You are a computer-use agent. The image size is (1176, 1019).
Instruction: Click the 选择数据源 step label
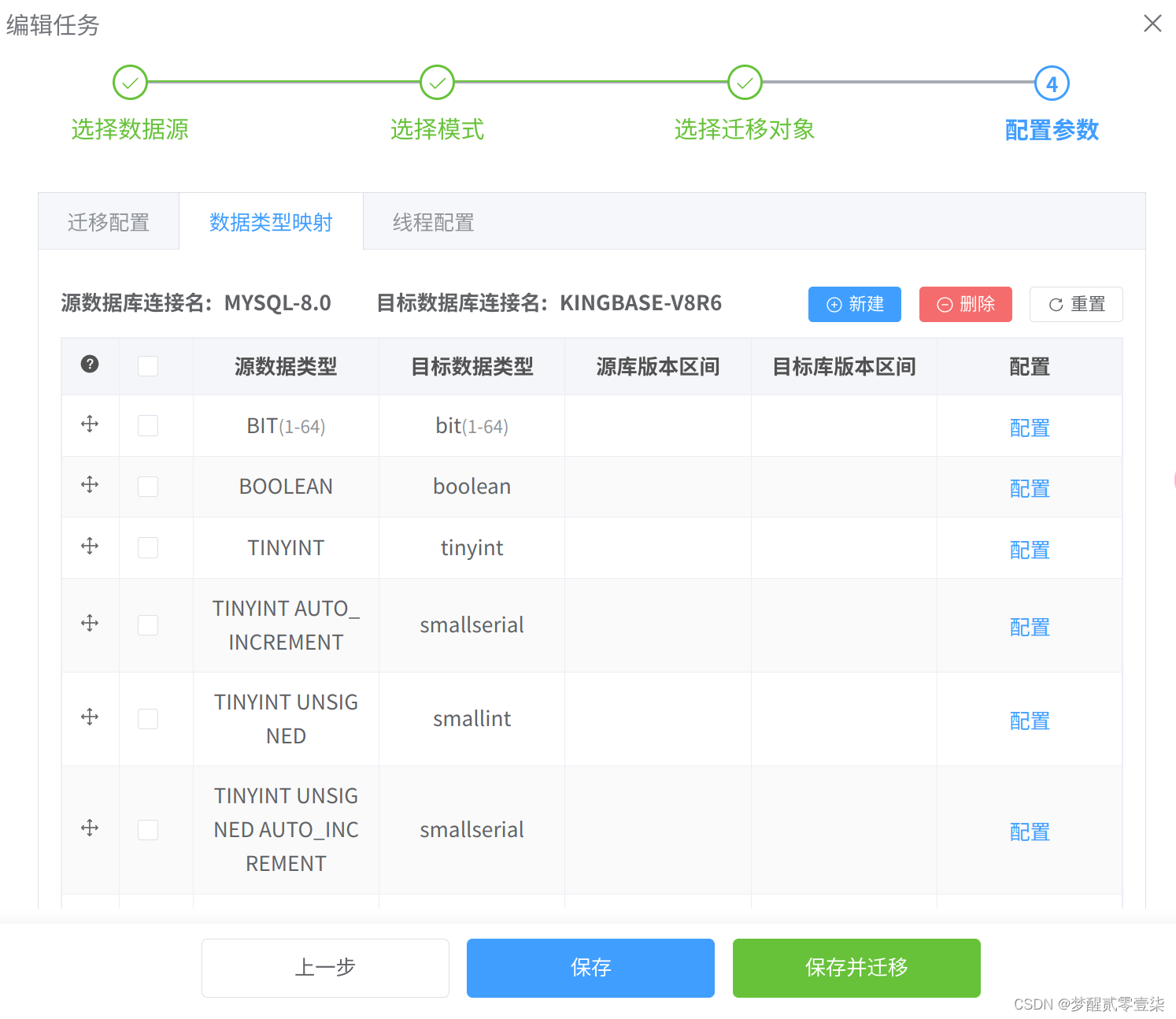pyautogui.click(x=130, y=129)
